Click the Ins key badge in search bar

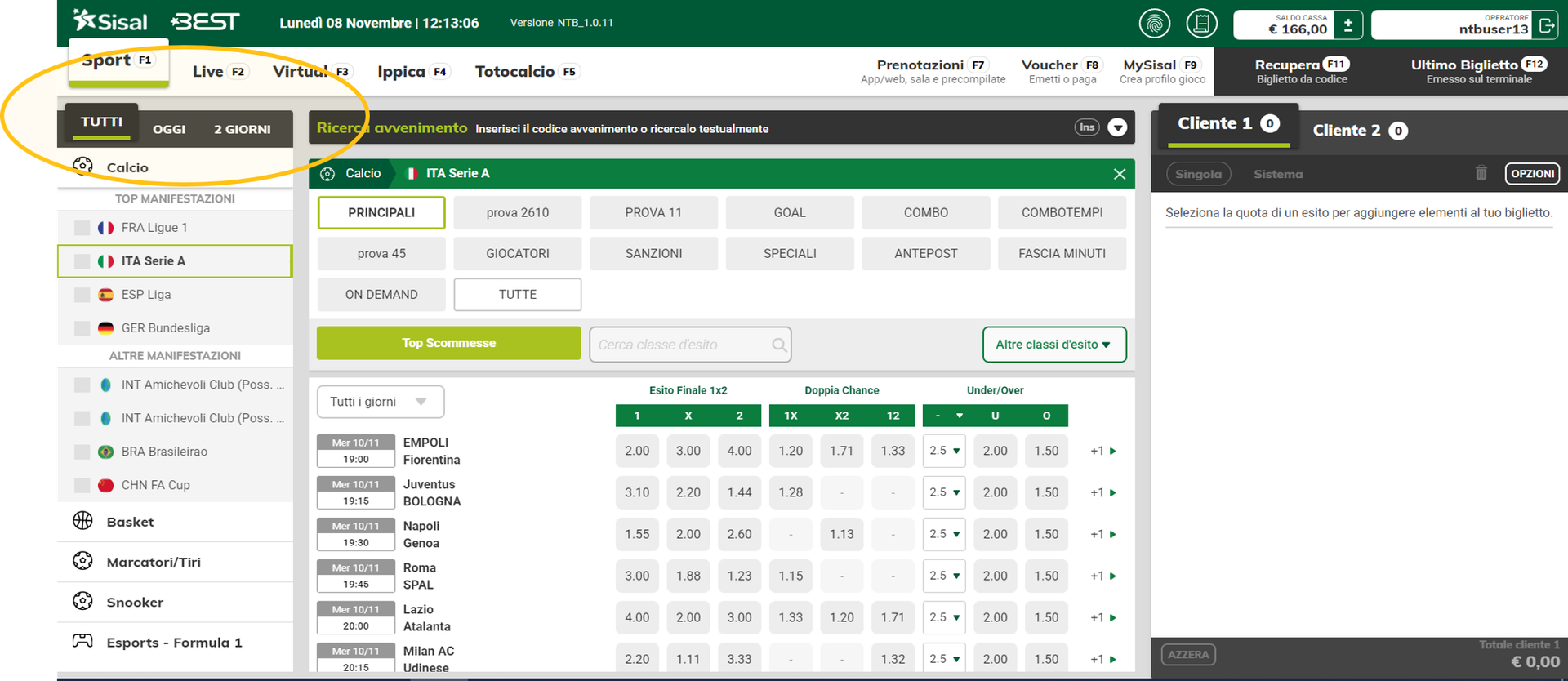[1087, 127]
